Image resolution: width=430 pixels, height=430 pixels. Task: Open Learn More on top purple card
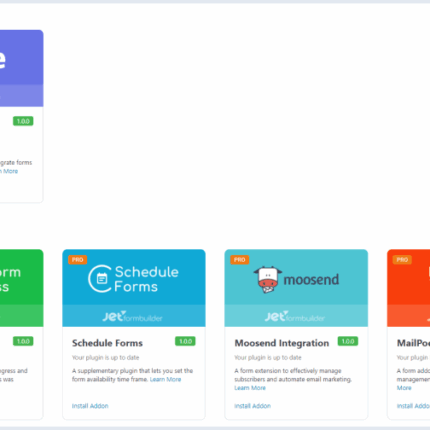click(x=9, y=171)
